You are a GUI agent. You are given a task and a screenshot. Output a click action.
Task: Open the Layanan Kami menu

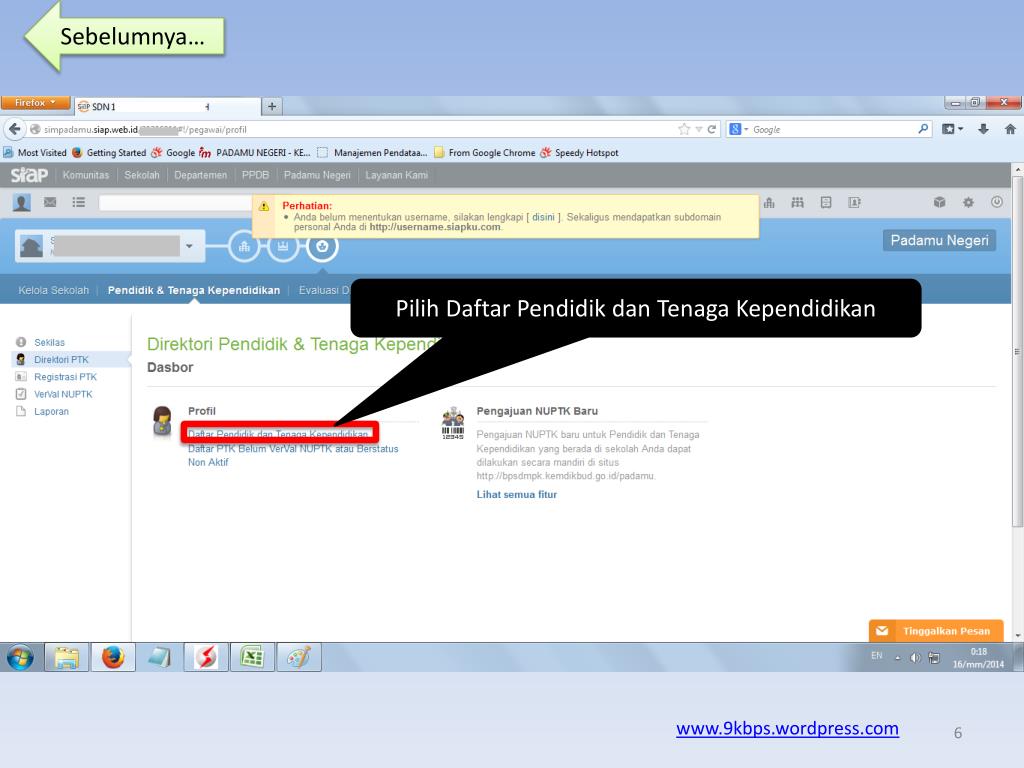click(396, 175)
